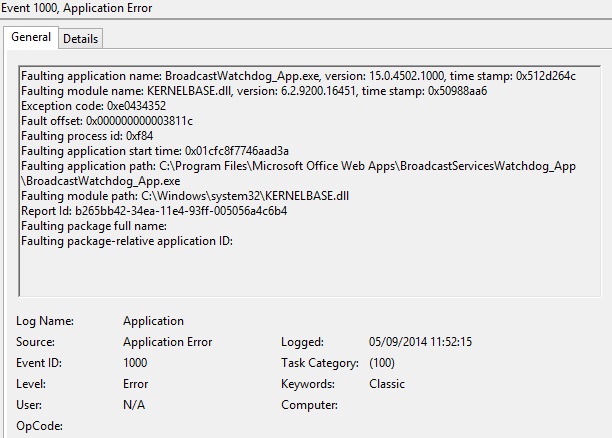
Task: Click the Keywords value 'Classic'
Action: coord(387,384)
